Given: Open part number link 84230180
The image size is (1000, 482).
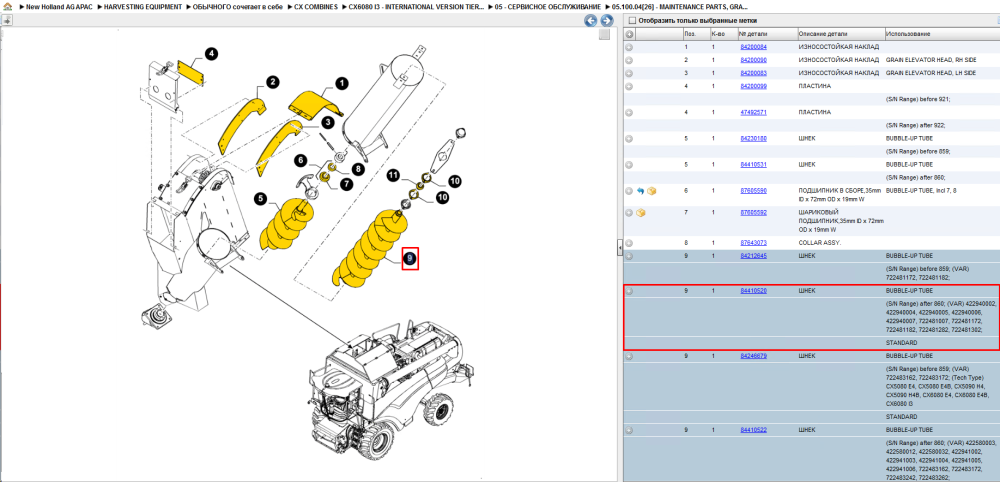Looking at the screenshot, I should click(x=753, y=138).
